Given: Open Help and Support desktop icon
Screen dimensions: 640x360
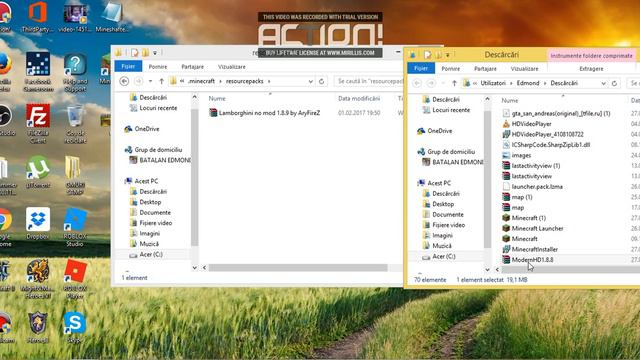Looking at the screenshot, I should click(x=75, y=72).
